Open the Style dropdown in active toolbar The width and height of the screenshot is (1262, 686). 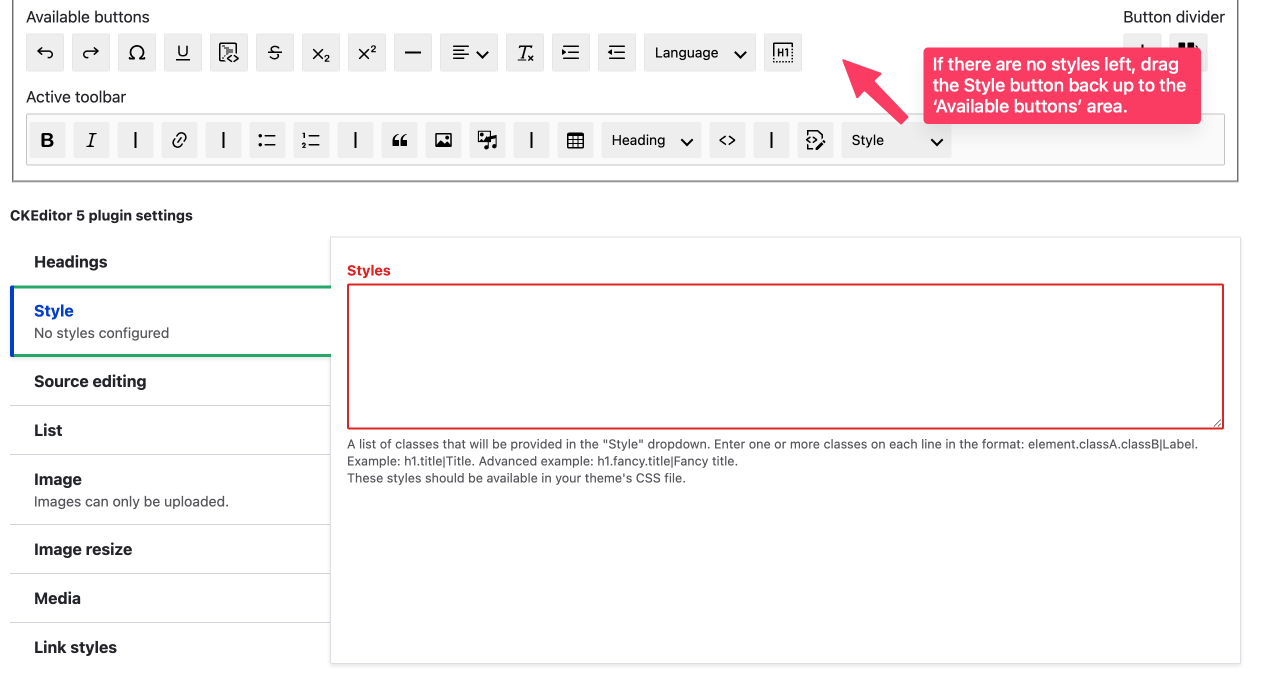896,141
